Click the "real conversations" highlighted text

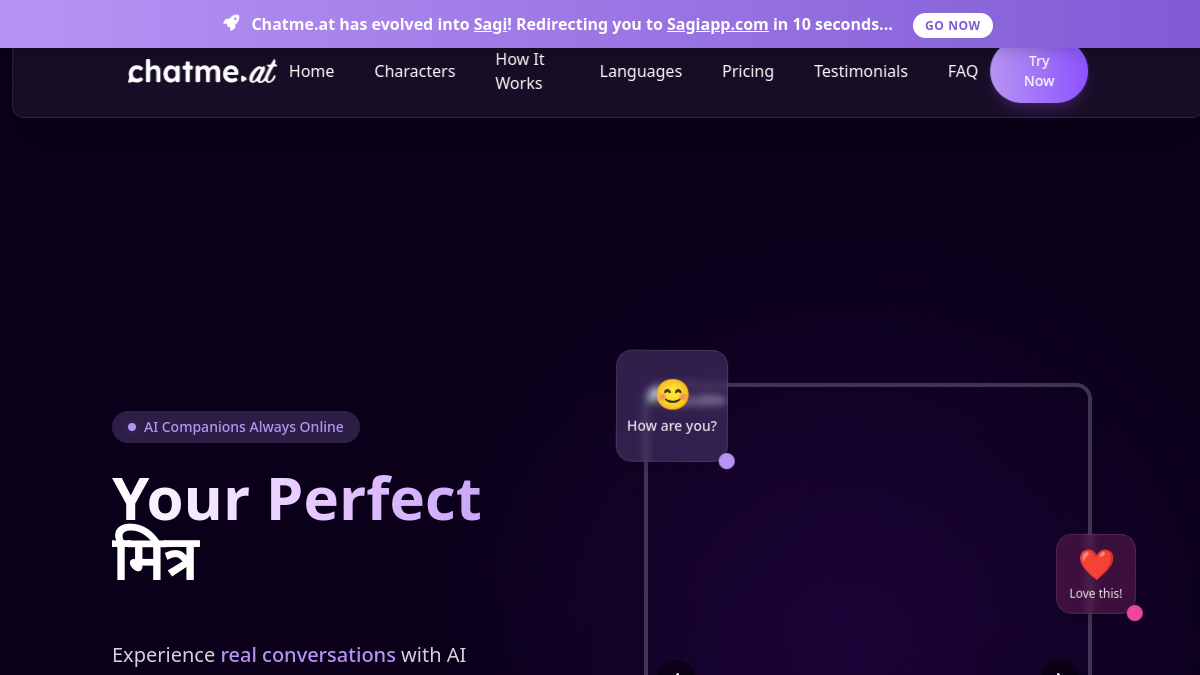tap(308, 655)
